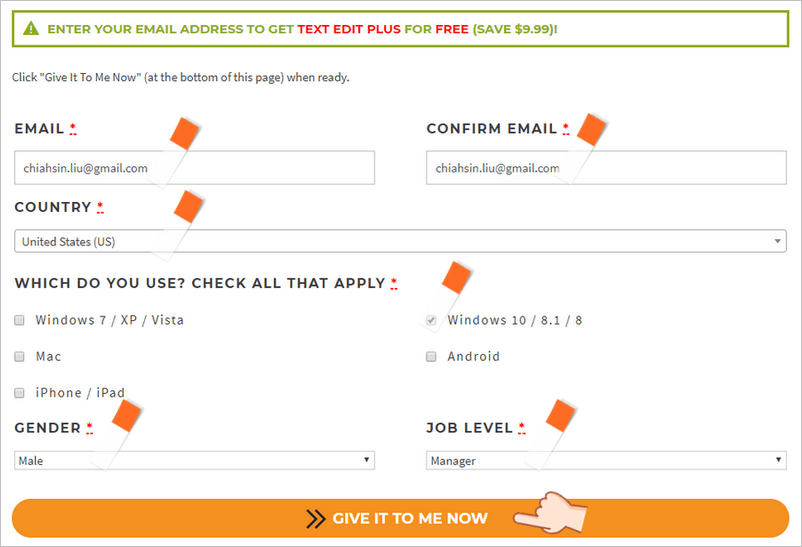Open the Country dropdown showing United States
Image resolution: width=802 pixels, height=547 pixels.
click(x=400, y=241)
